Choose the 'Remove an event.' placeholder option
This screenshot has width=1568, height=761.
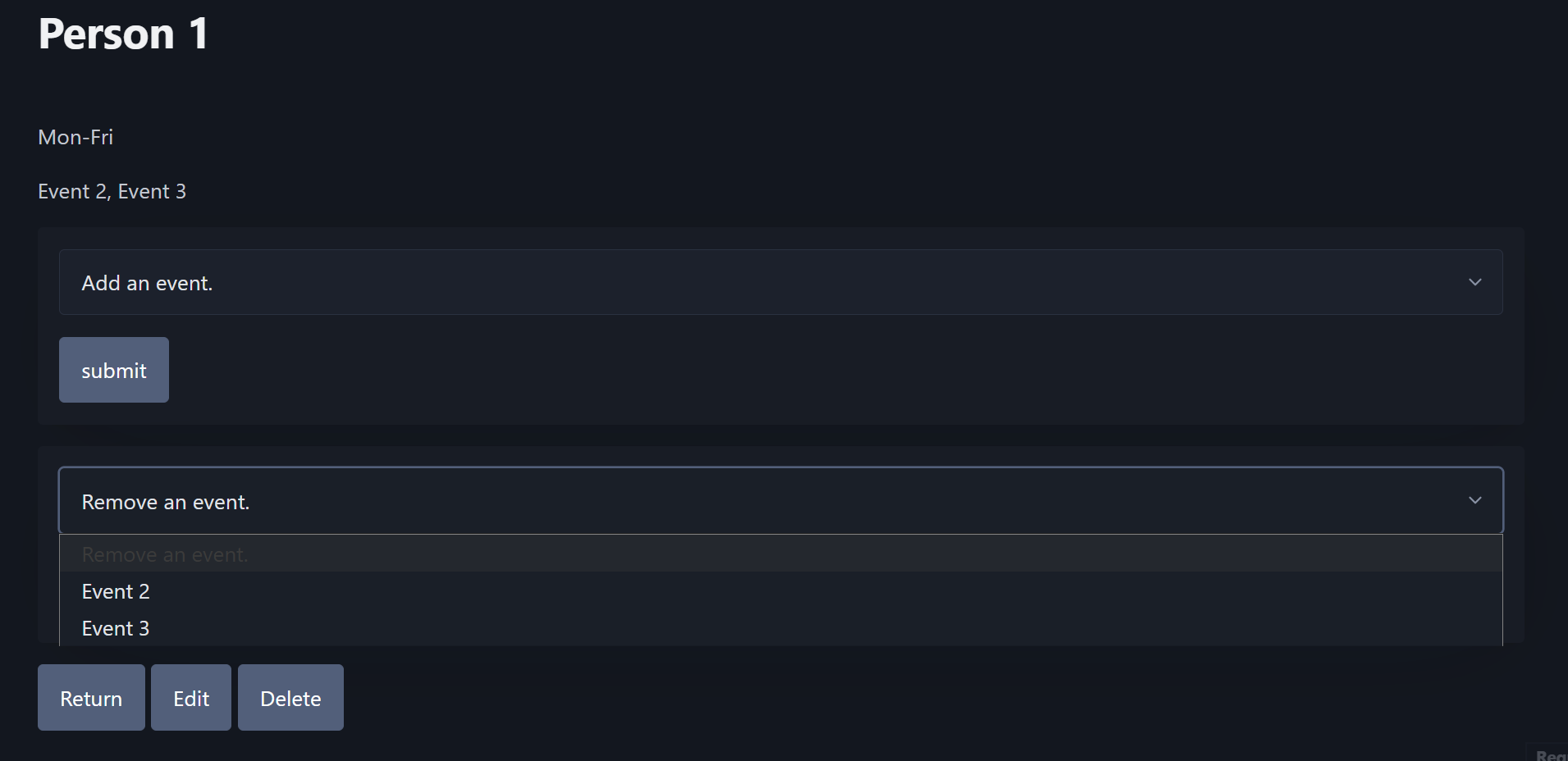[164, 554]
